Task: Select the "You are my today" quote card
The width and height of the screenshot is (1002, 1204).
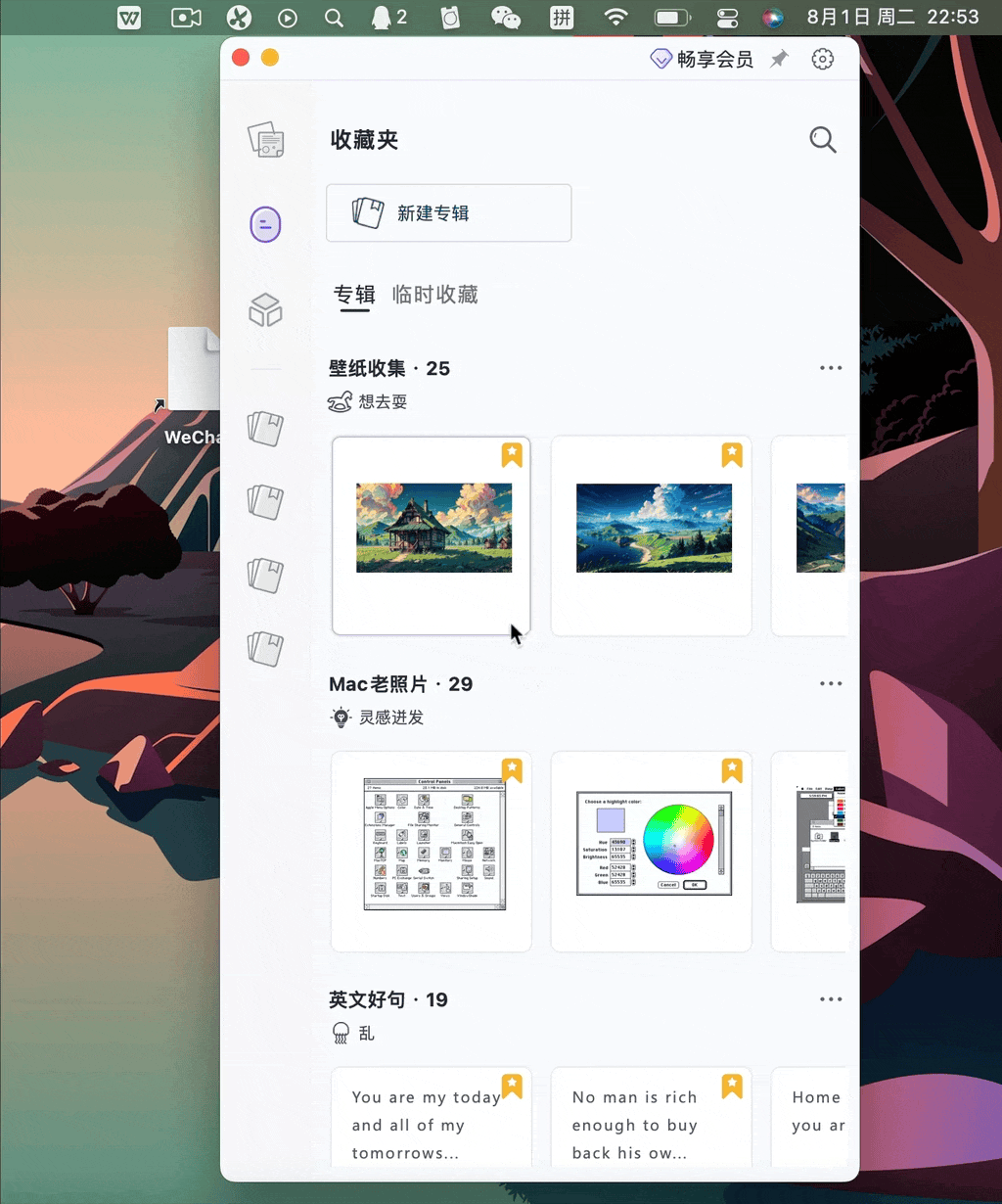Action: [x=432, y=1117]
